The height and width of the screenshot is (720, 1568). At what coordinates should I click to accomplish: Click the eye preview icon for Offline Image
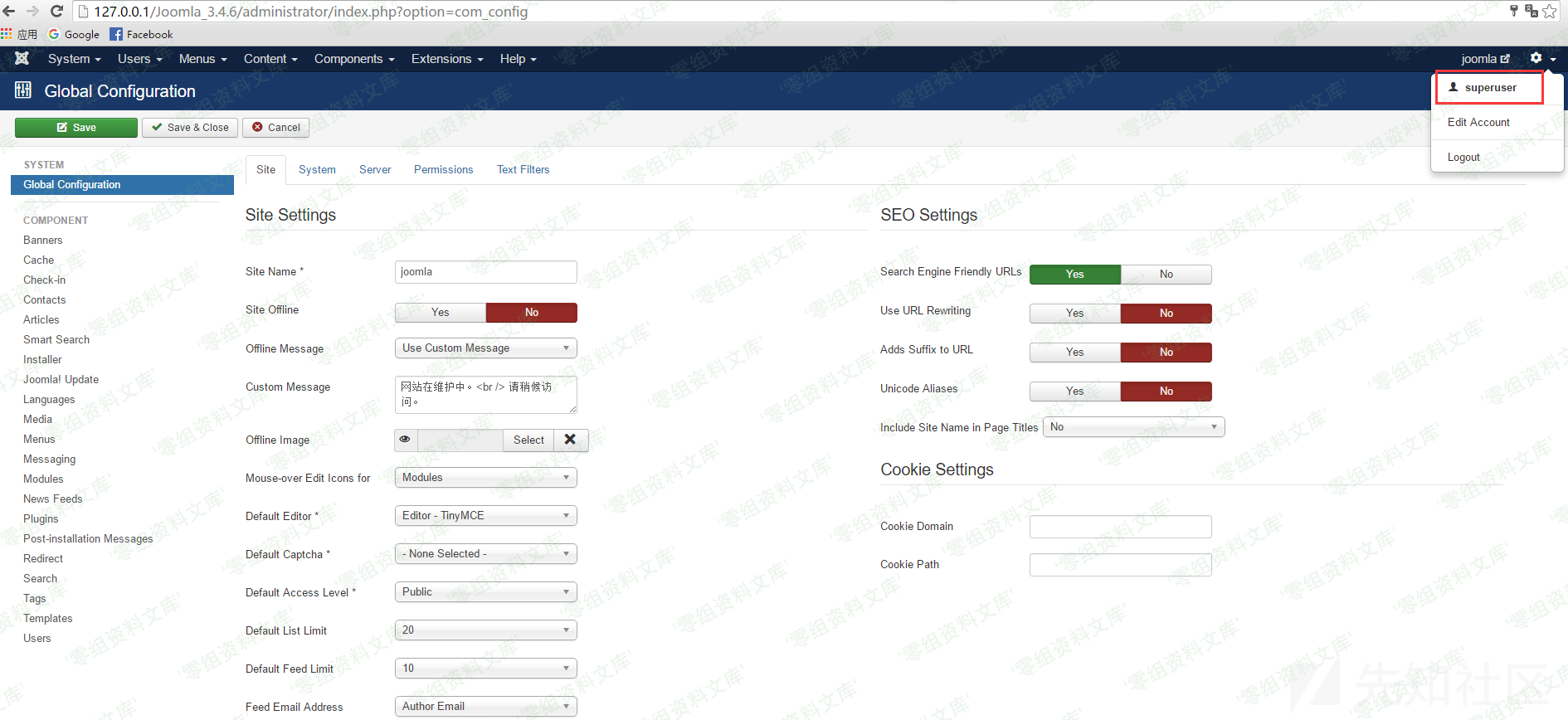pyautogui.click(x=405, y=440)
